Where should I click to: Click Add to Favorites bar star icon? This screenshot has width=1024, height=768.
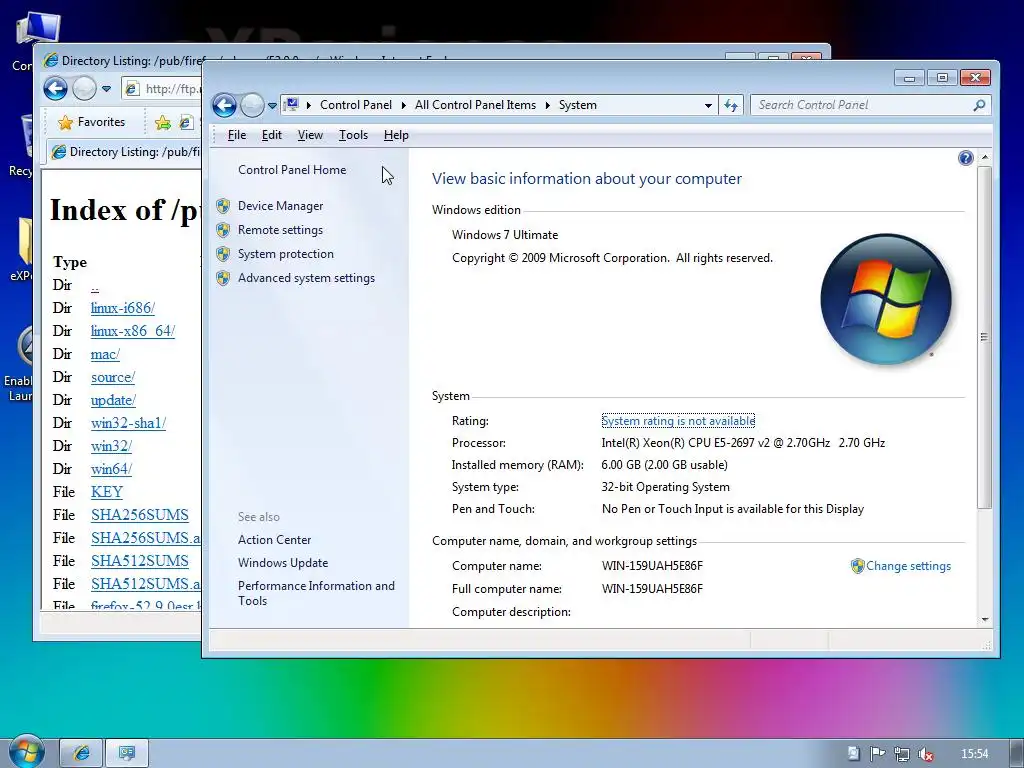click(163, 122)
